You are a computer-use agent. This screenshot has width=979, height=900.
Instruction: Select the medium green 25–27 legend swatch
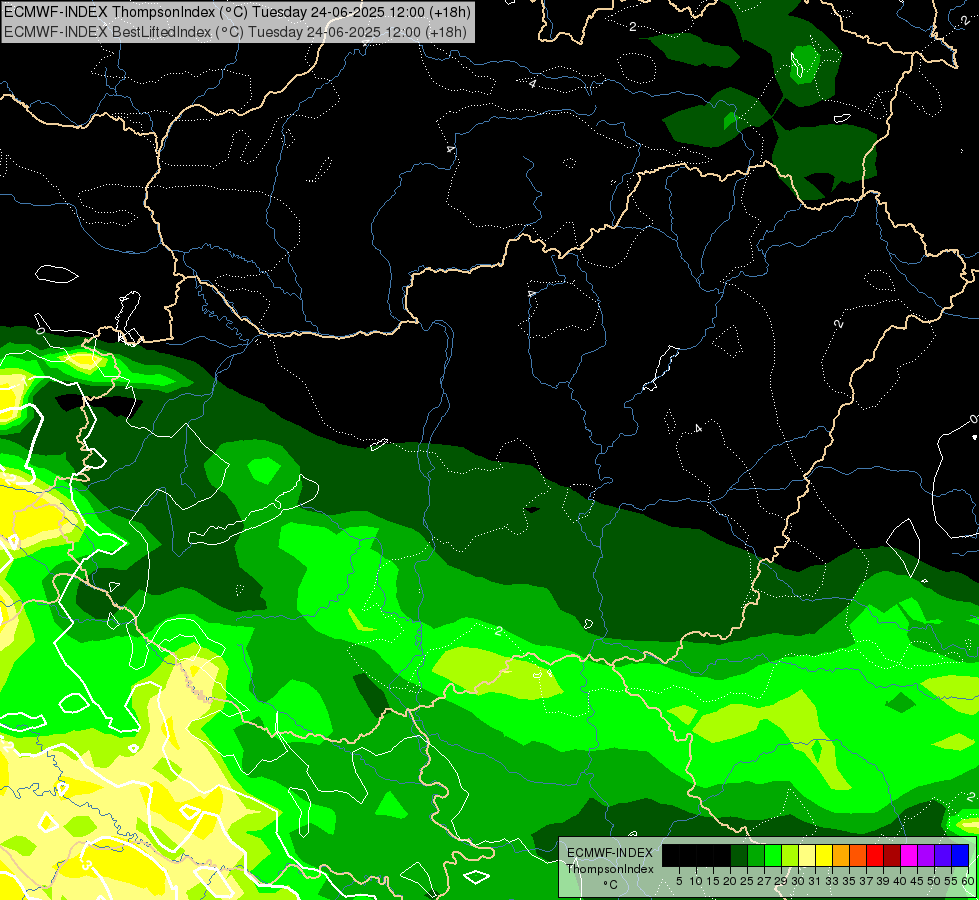coord(756,855)
